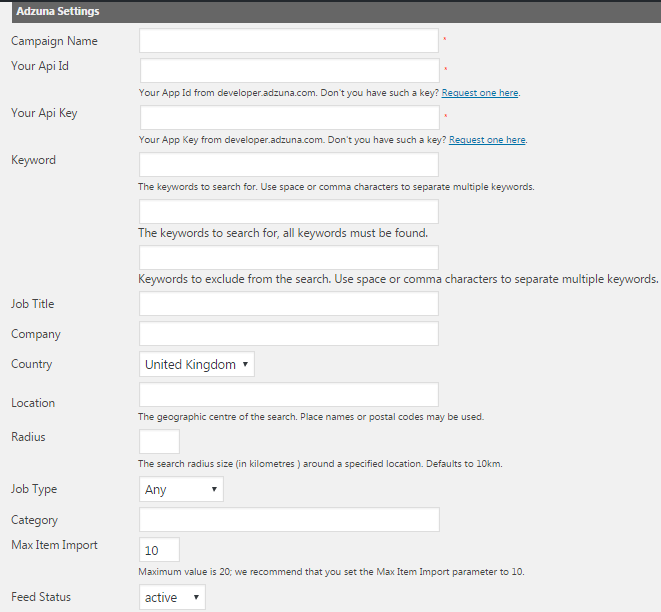Click the Your Api Key input field
Screen dimensions: 661x612
(289, 117)
